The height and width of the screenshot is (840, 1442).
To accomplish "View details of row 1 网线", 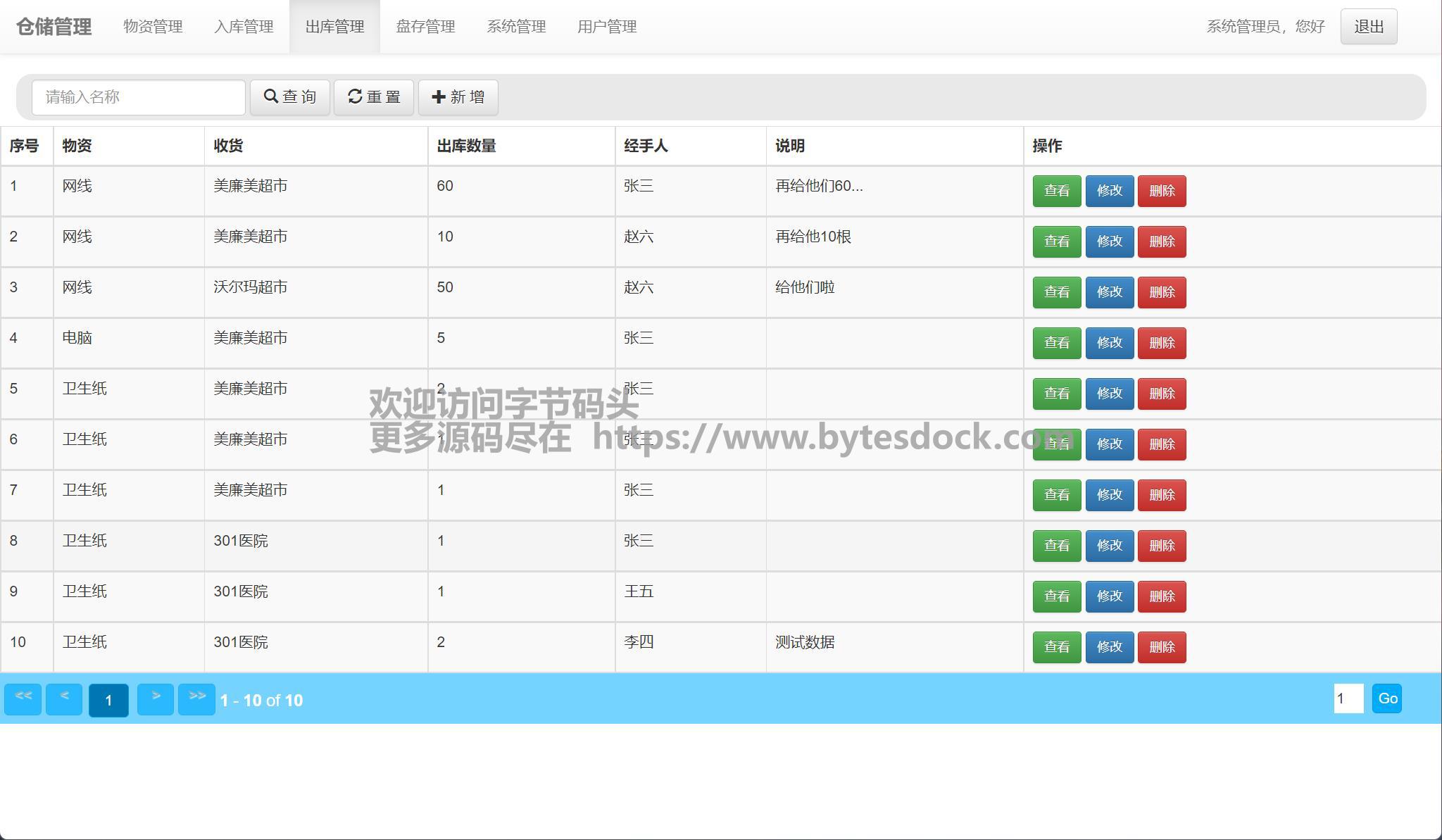I will [x=1056, y=191].
